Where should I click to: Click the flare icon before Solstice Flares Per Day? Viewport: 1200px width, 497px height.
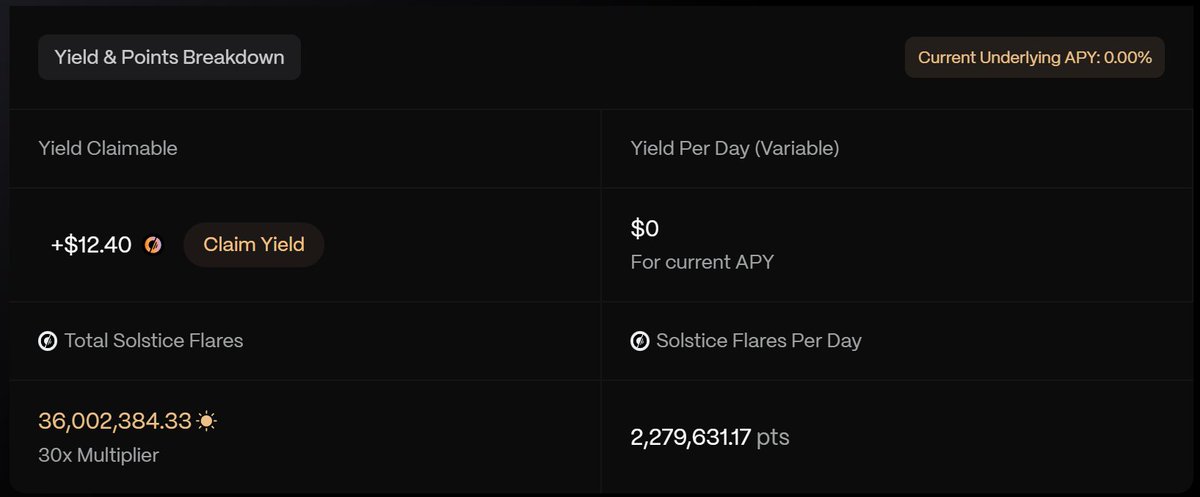tap(640, 341)
